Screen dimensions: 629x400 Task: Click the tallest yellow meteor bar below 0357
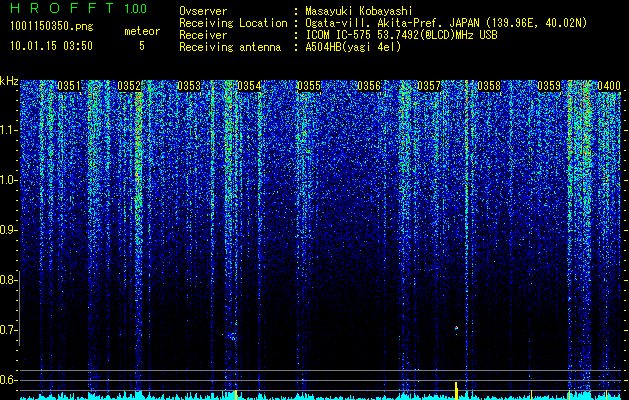pos(456,391)
